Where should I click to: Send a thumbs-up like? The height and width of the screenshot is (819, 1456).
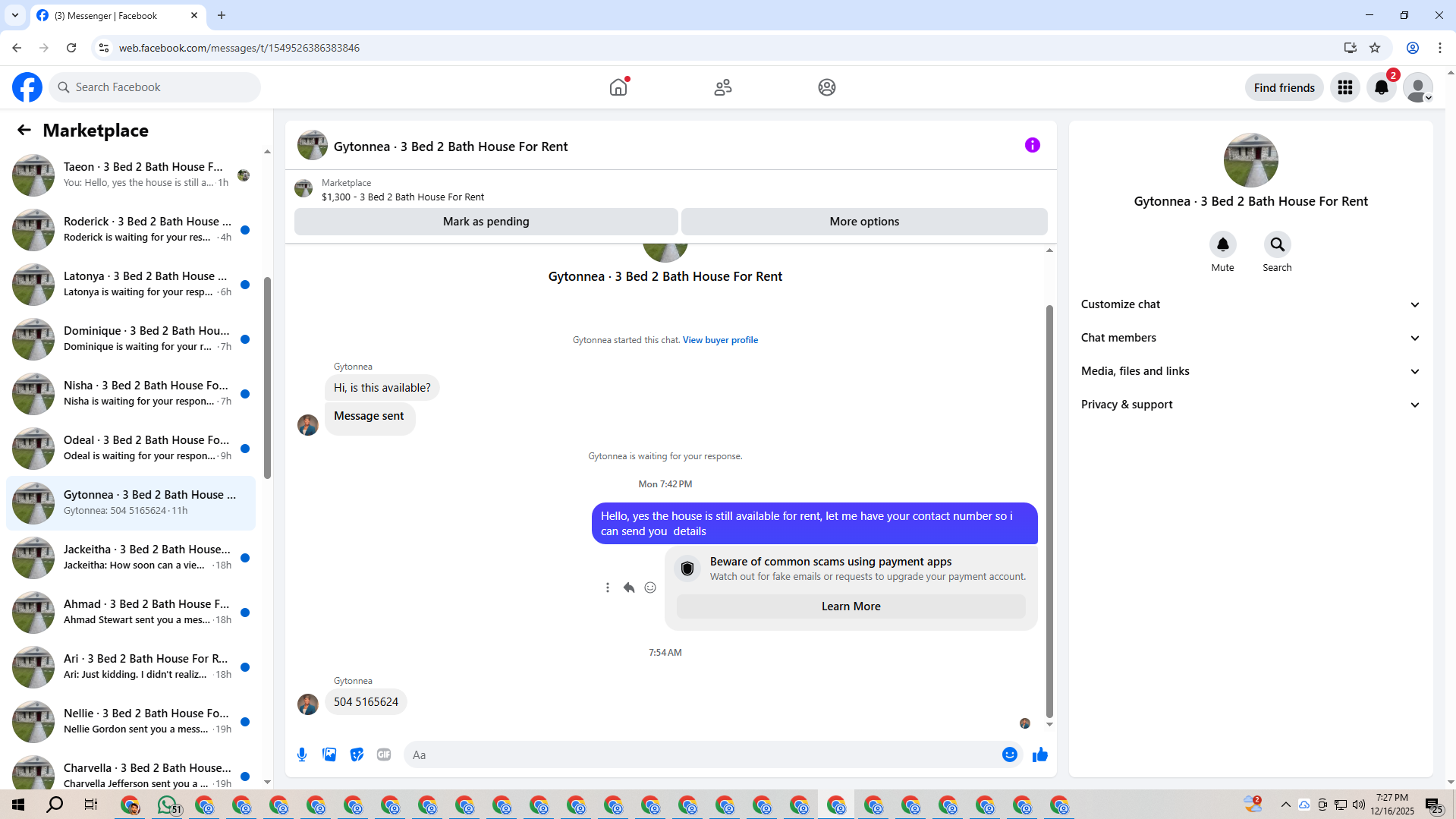pos(1040,754)
